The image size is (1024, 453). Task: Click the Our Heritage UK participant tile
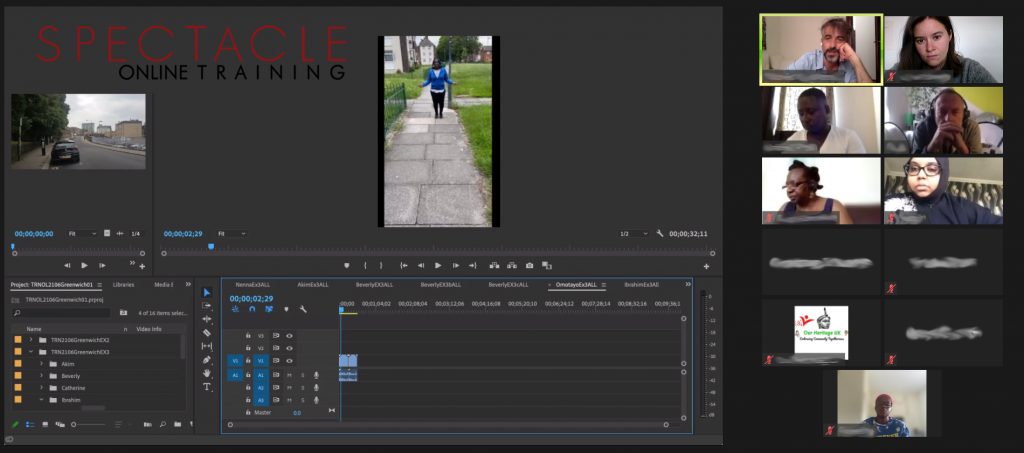(x=821, y=333)
